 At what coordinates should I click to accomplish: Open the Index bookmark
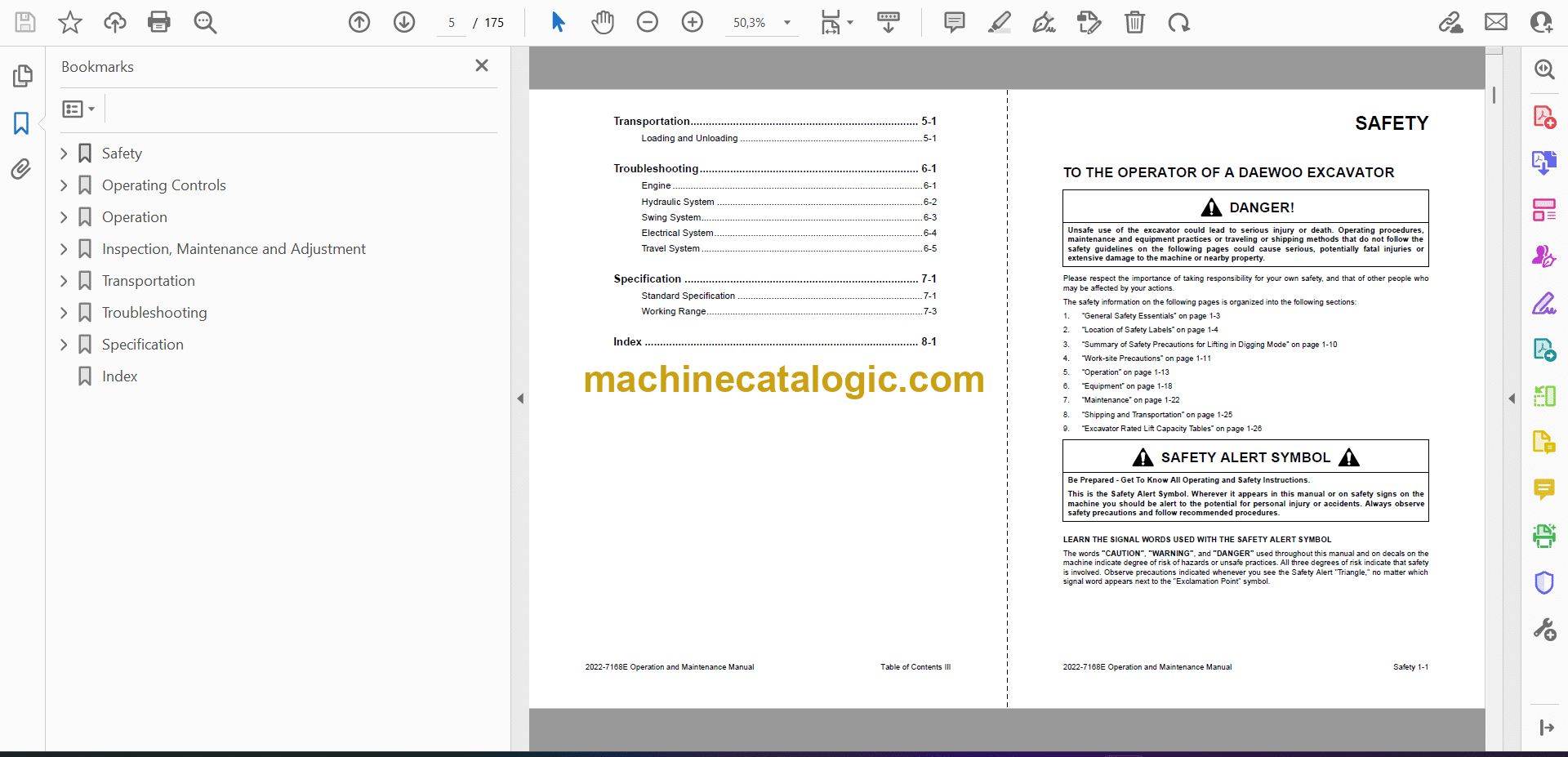coord(119,376)
